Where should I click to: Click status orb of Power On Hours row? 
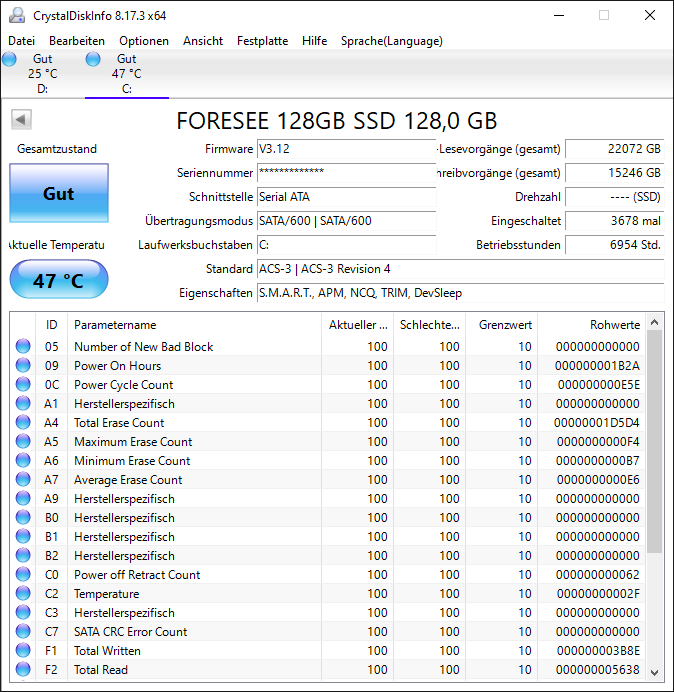(23, 365)
